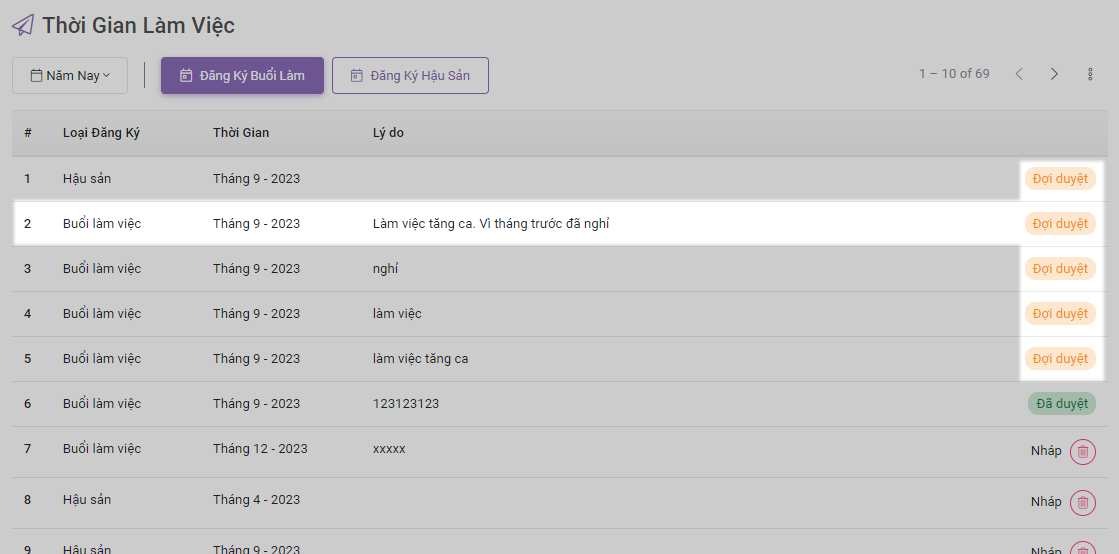Screen dimensions: 1119x554
Task: Go to next page of results
Action: 1054,74
